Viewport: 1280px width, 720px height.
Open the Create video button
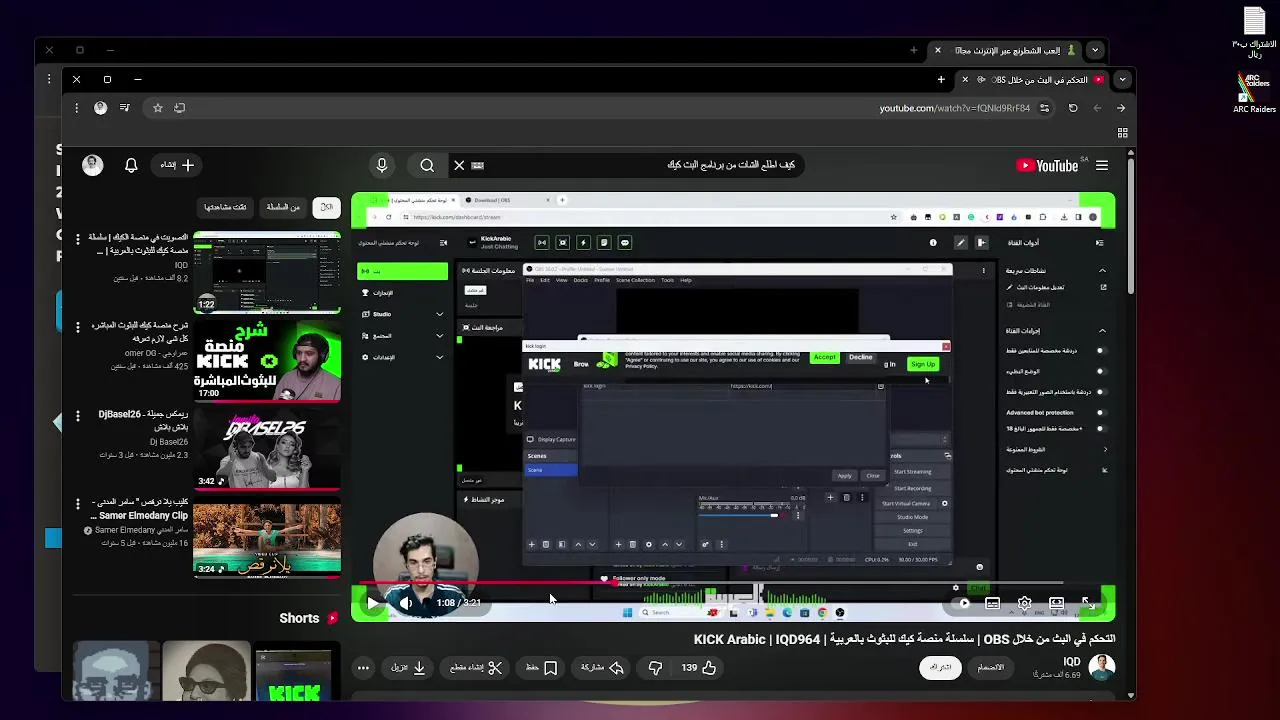(177, 165)
